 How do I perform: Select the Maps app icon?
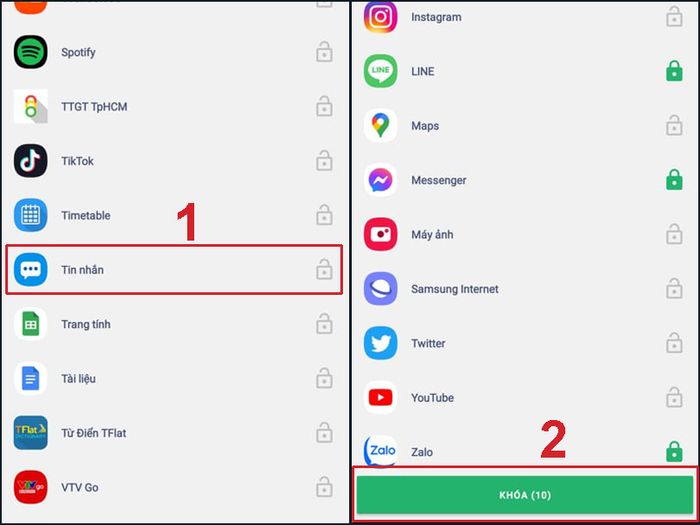coord(380,125)
